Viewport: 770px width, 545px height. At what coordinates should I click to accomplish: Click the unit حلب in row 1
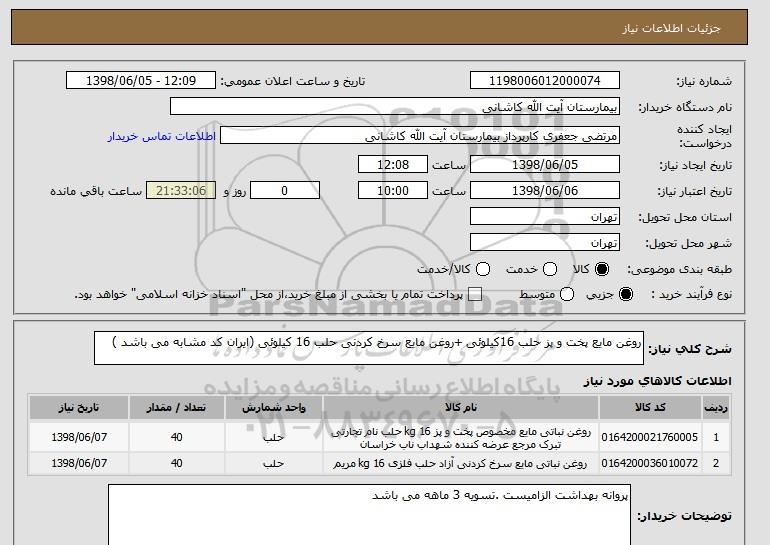pos(274,437)
